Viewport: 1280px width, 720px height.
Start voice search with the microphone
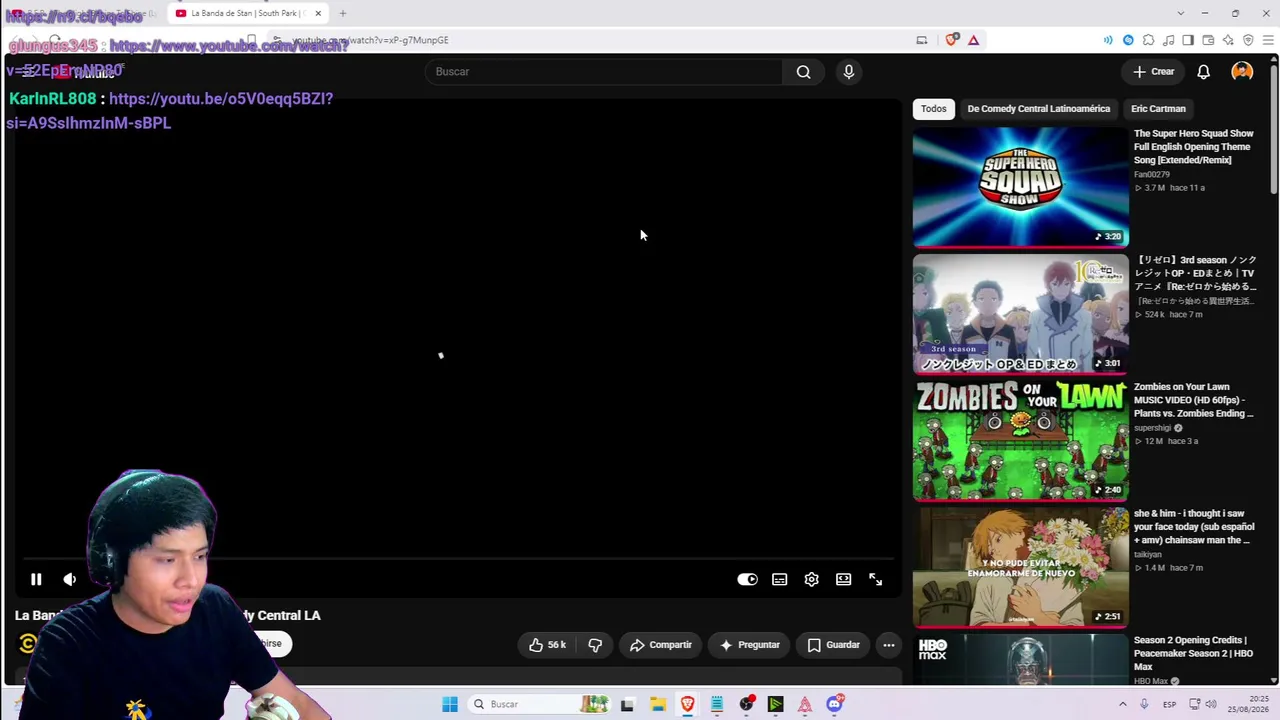tap(849, 72)
